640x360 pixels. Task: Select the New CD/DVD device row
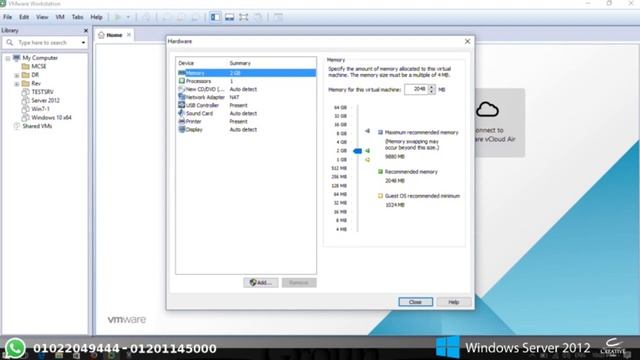click(247, 89)
